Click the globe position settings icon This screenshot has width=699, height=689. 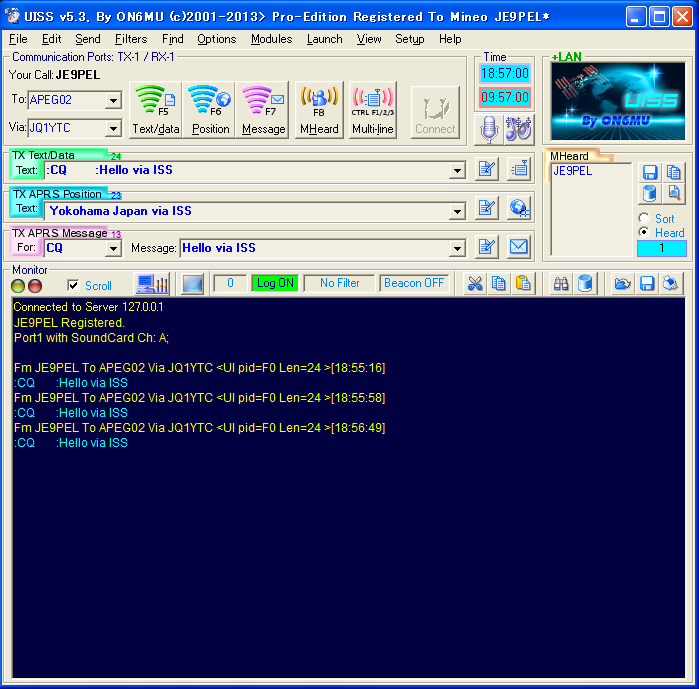point(519,208)
